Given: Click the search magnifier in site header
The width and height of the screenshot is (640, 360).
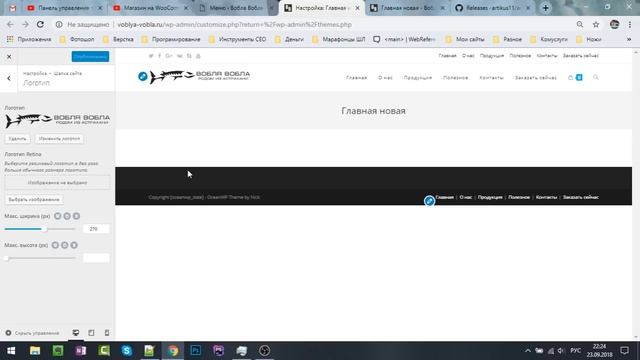Looking at the screenshot, I should point(596,77).
